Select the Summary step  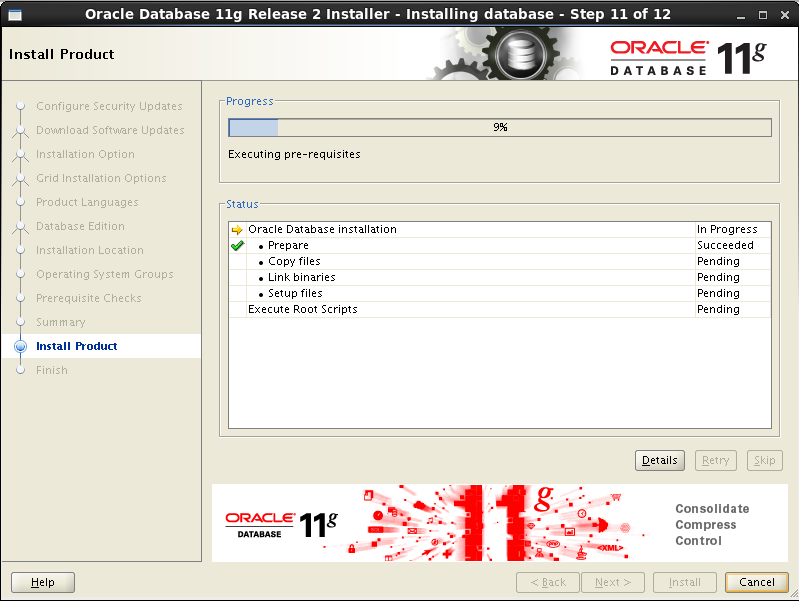click(61, 322)
